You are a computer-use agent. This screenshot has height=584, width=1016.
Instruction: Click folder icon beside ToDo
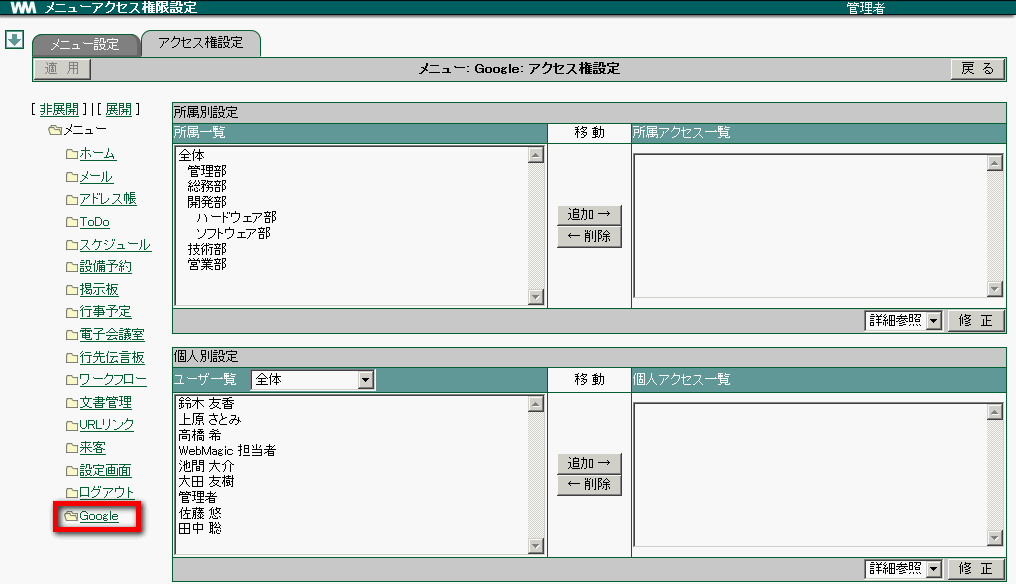point(72,222)
